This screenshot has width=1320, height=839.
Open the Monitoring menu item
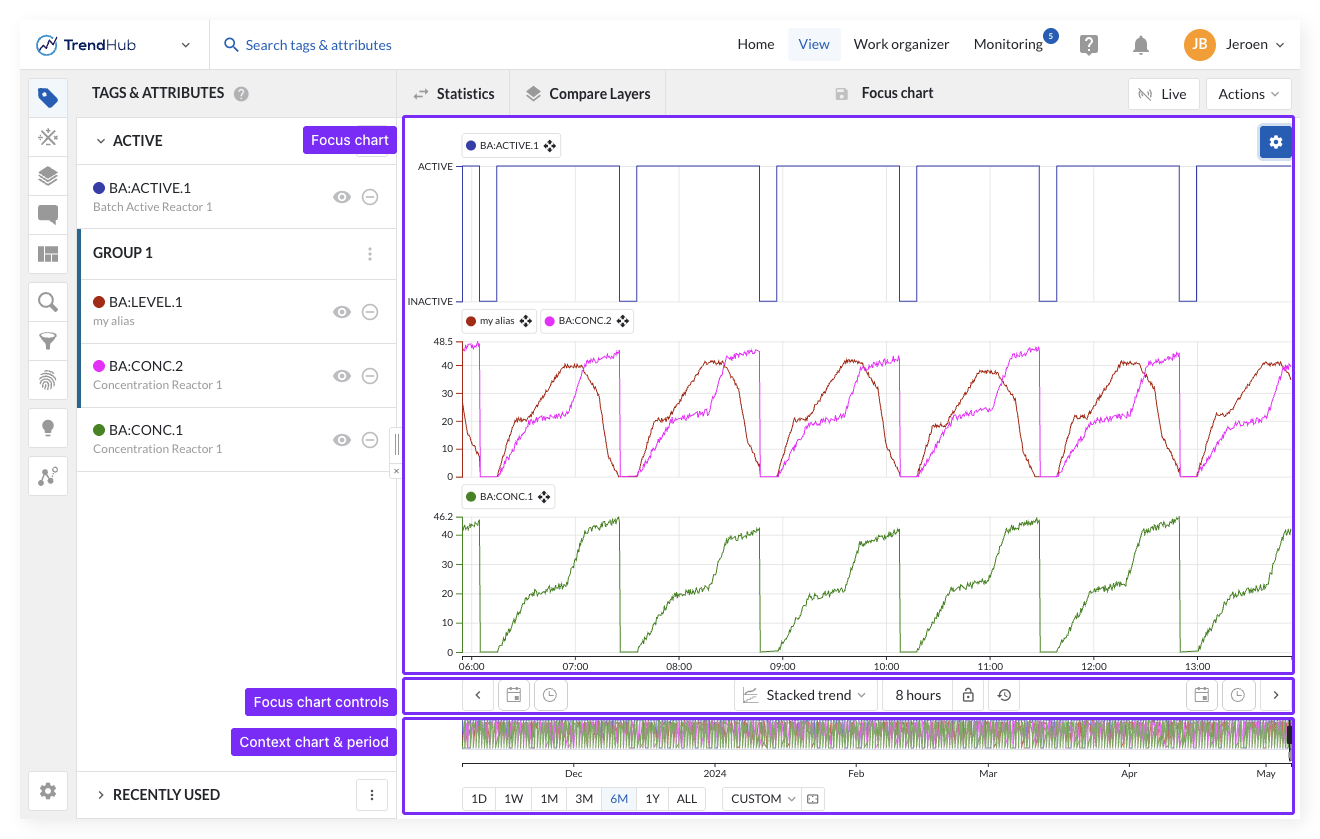tap(1008, 44)
